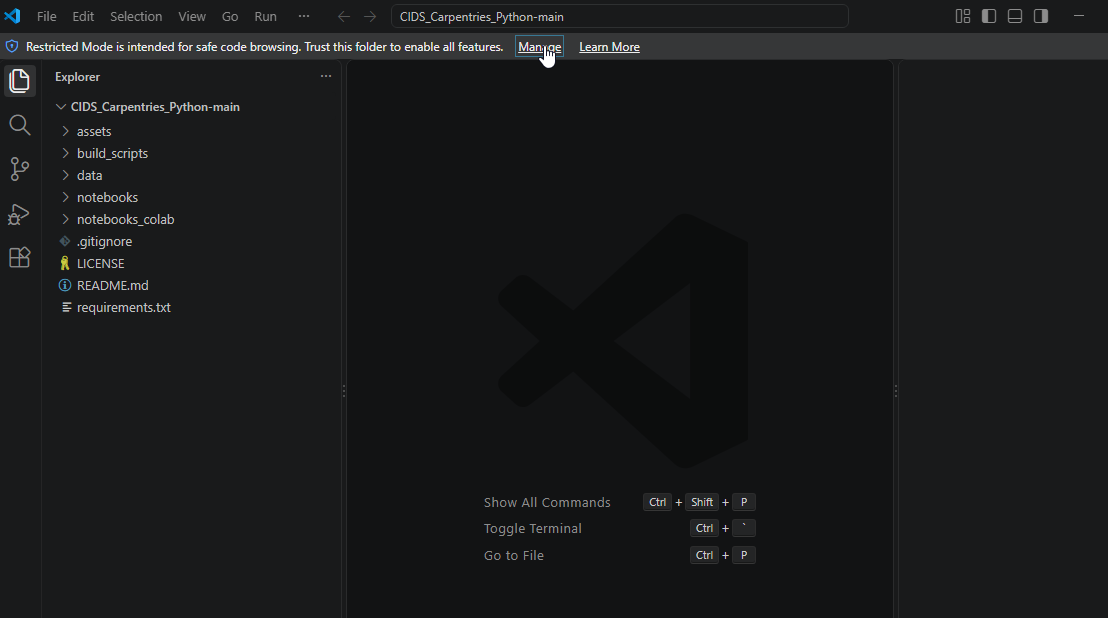Click Go to File text

tap(514, 555)
